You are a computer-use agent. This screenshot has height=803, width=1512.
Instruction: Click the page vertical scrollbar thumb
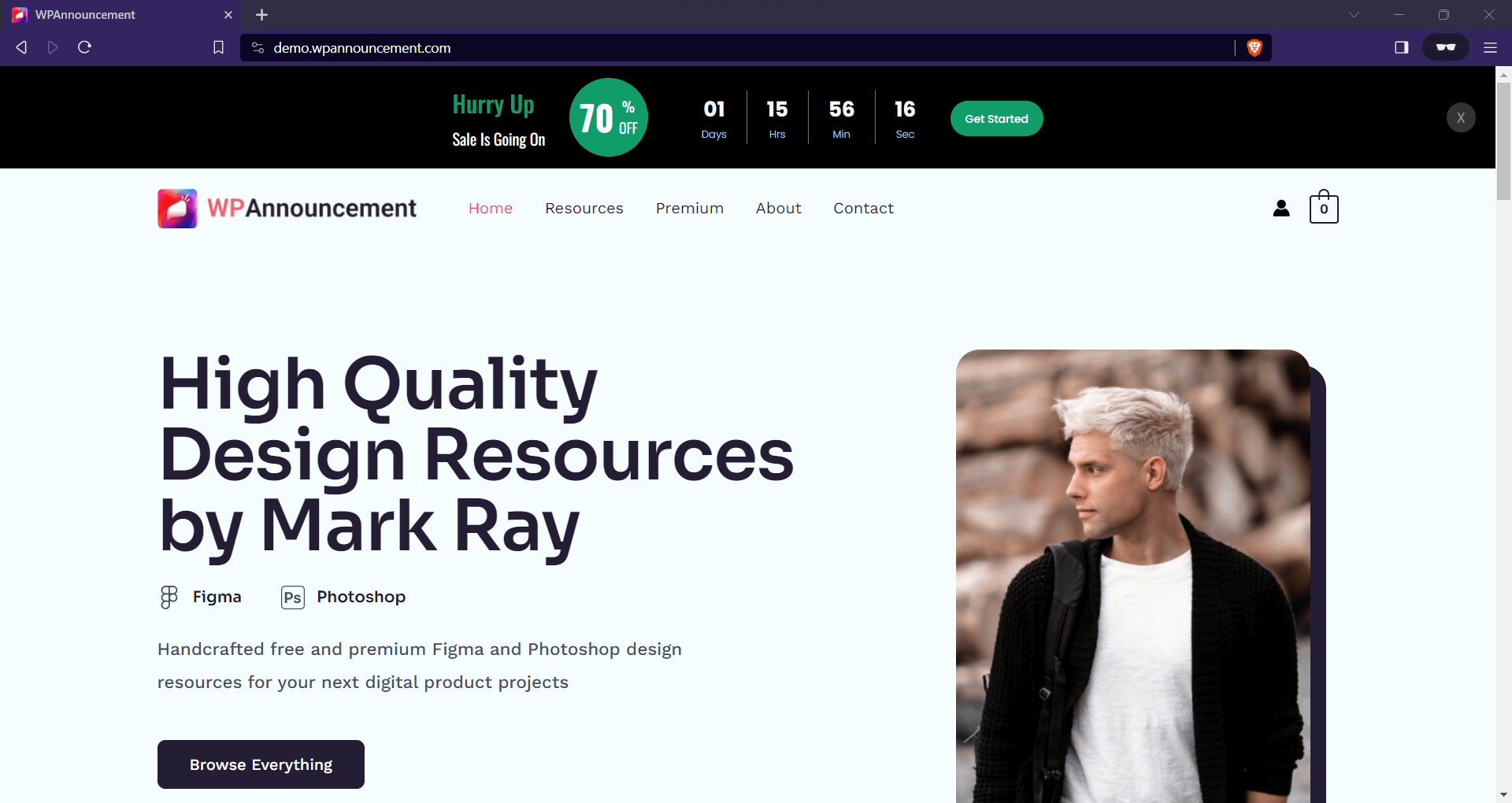click(1503, 142)
